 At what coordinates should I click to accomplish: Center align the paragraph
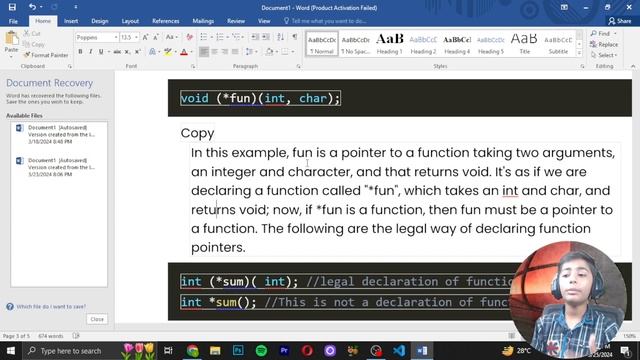coord(214,52)
